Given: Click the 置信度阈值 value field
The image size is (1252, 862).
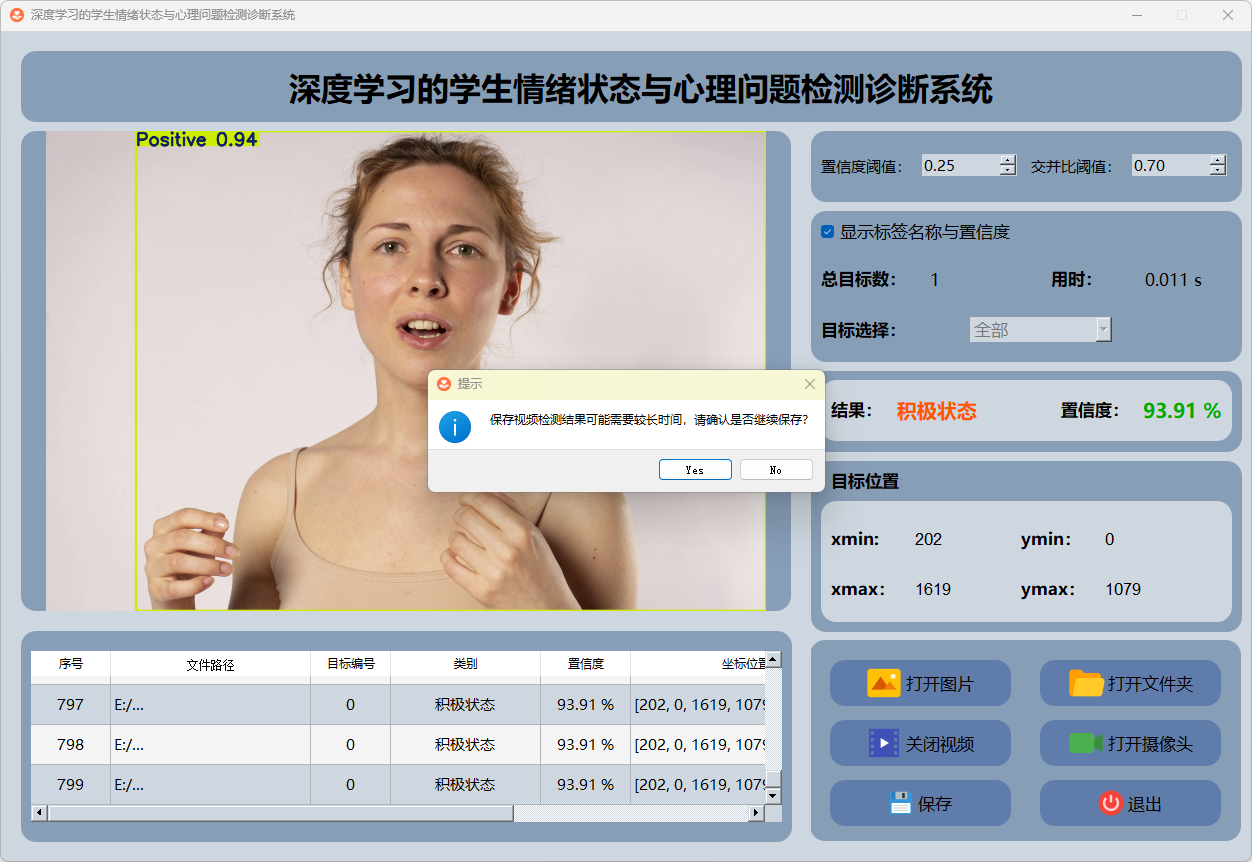Looking at the screenshot, I should pos(959,166).
